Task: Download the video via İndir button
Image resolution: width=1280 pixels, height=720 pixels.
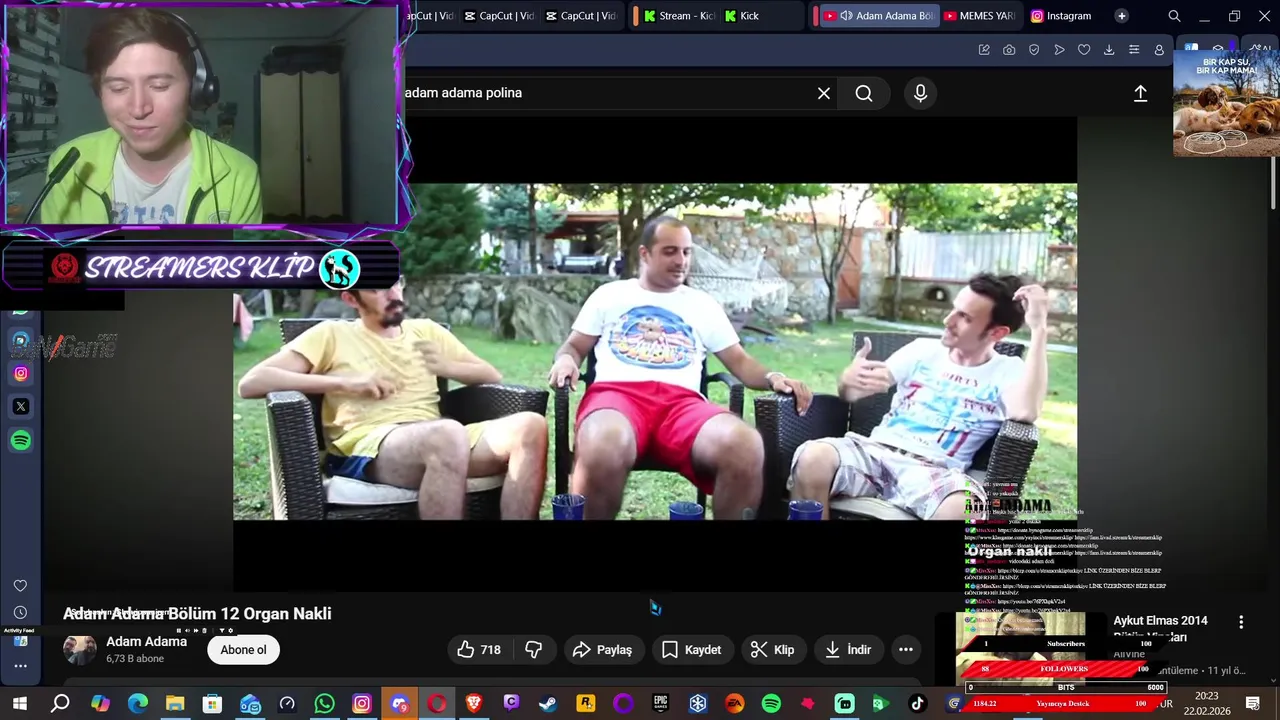Action: [848, 650]
